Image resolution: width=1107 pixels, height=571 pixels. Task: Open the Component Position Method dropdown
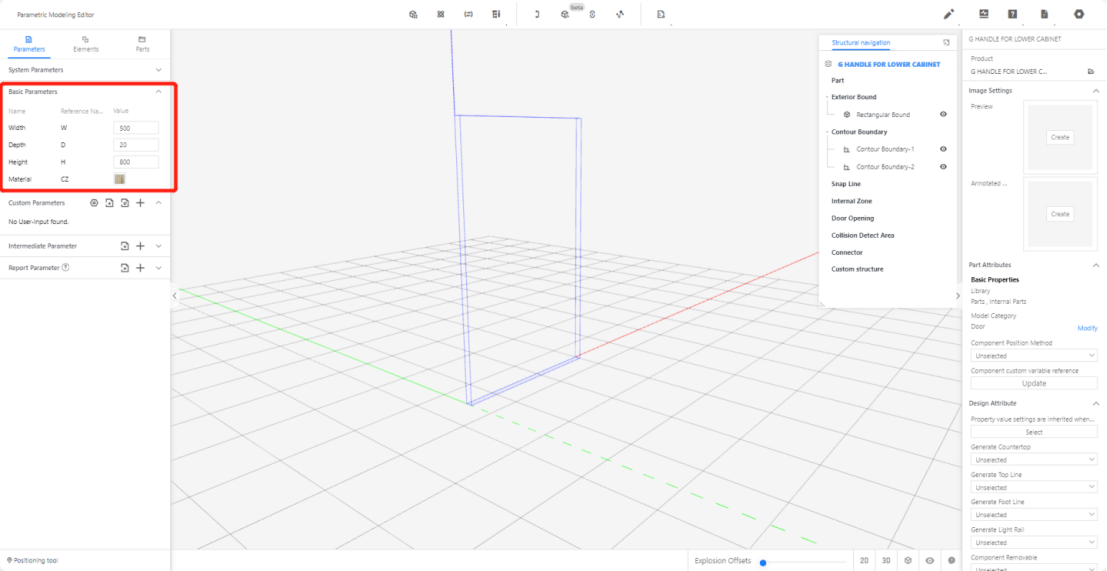point(1034,356)
